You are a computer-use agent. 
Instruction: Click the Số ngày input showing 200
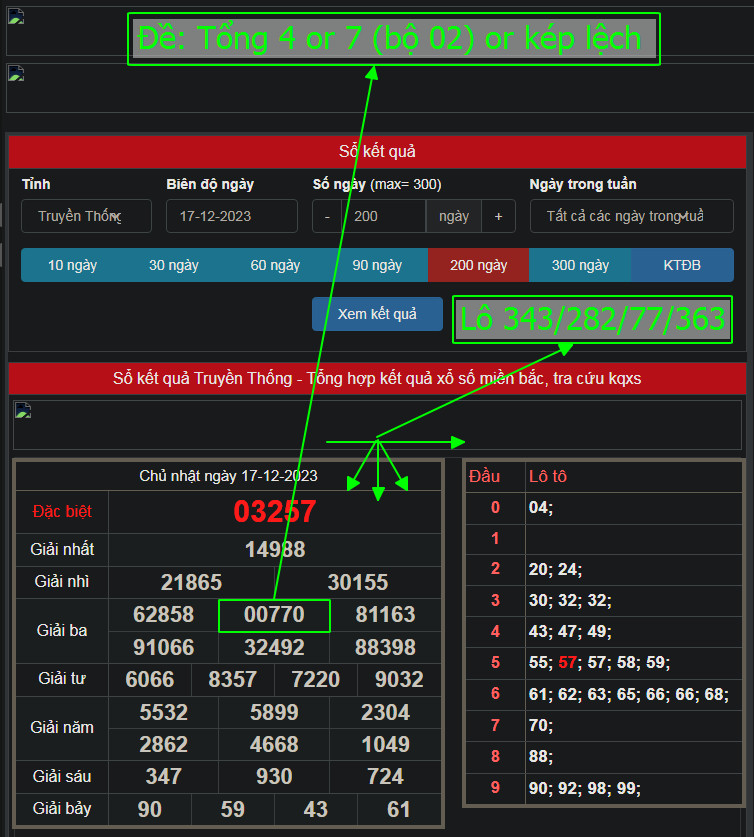pyautogui.click(x=384, y=216)
